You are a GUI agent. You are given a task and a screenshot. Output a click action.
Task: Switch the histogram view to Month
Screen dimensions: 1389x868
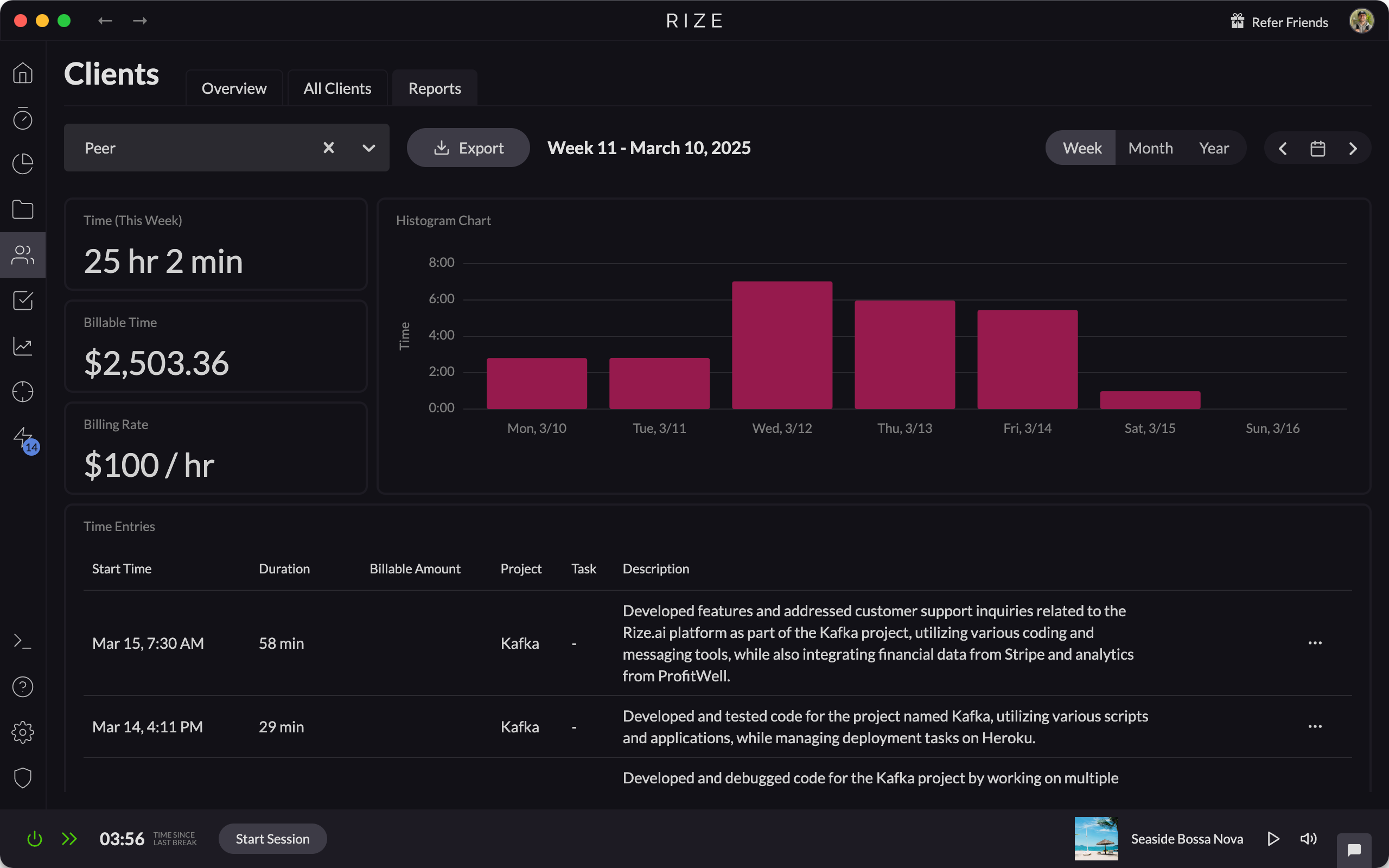(1150, 148)
